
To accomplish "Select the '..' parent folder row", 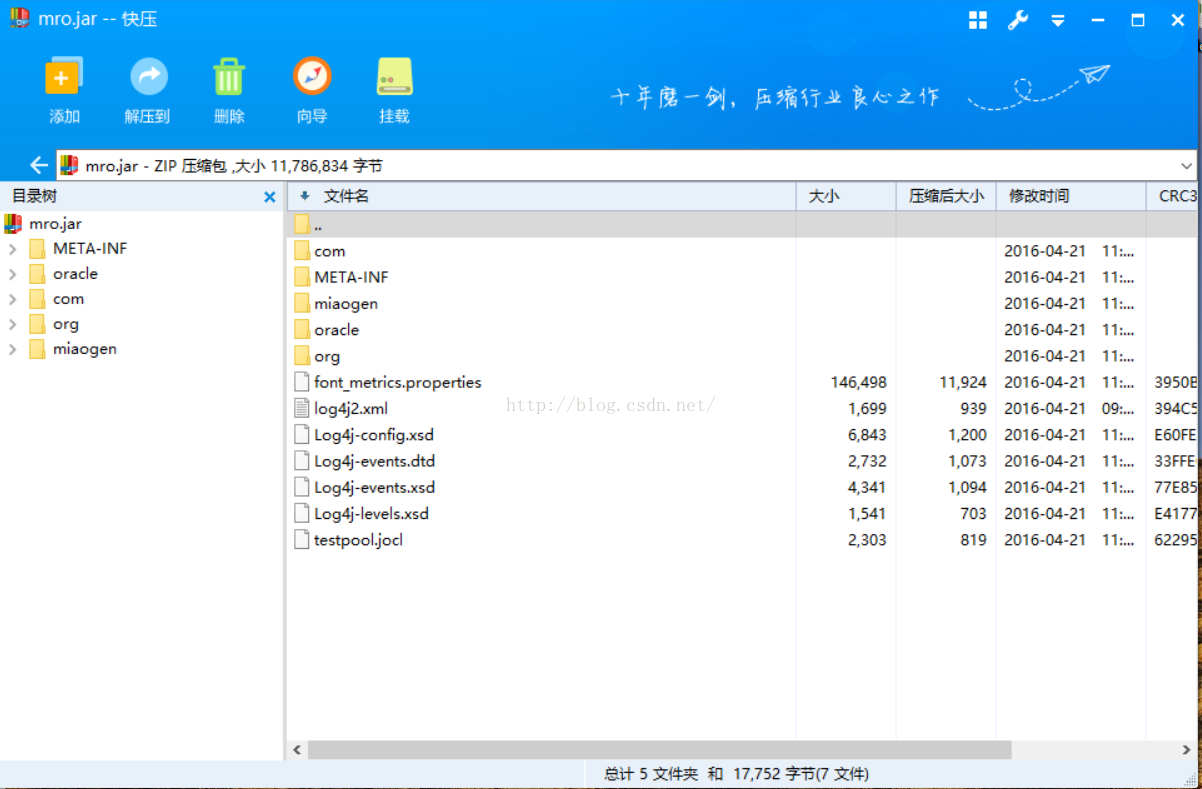I will (742, 224).
